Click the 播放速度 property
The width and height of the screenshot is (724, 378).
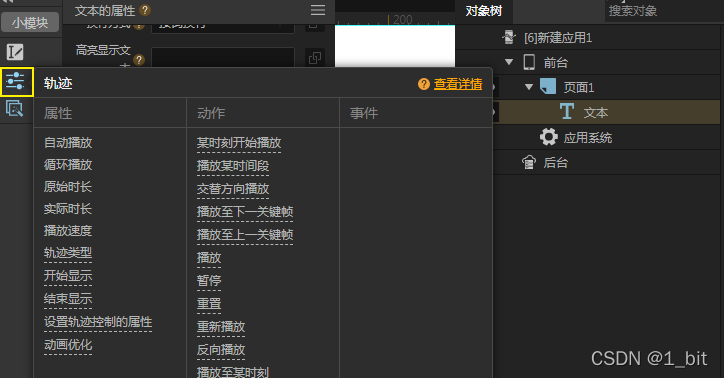point(68,231)
